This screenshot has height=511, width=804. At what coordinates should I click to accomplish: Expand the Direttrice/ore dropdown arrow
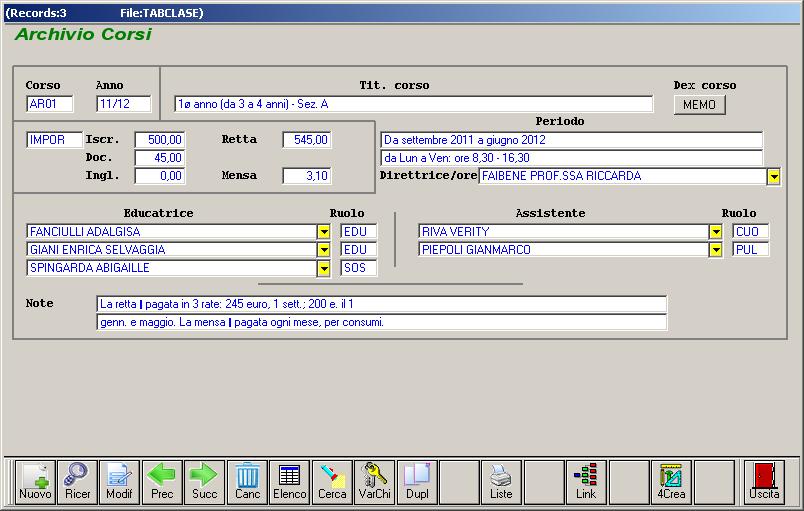tap(774, 177)
